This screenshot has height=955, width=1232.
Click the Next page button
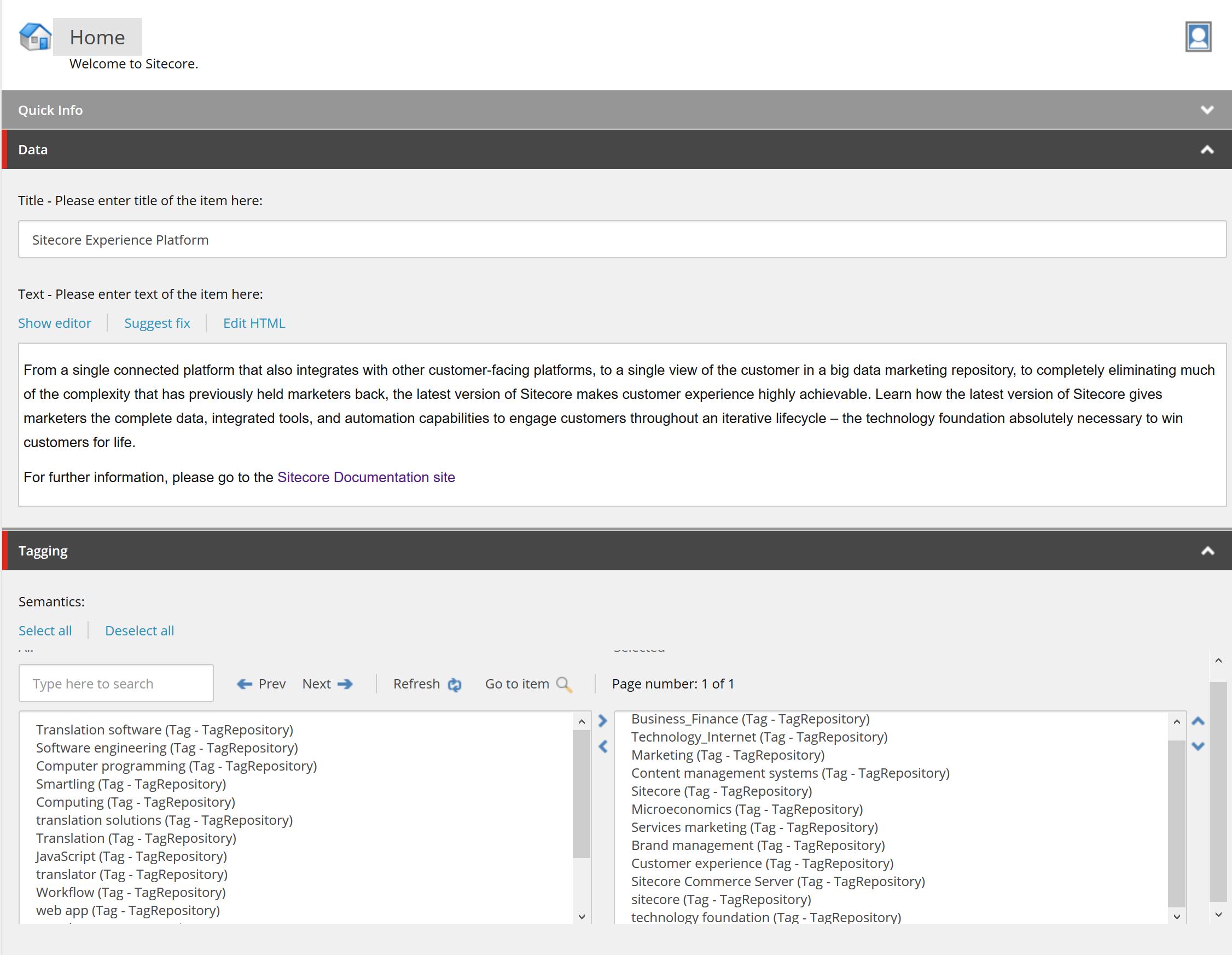pos(328,684)
